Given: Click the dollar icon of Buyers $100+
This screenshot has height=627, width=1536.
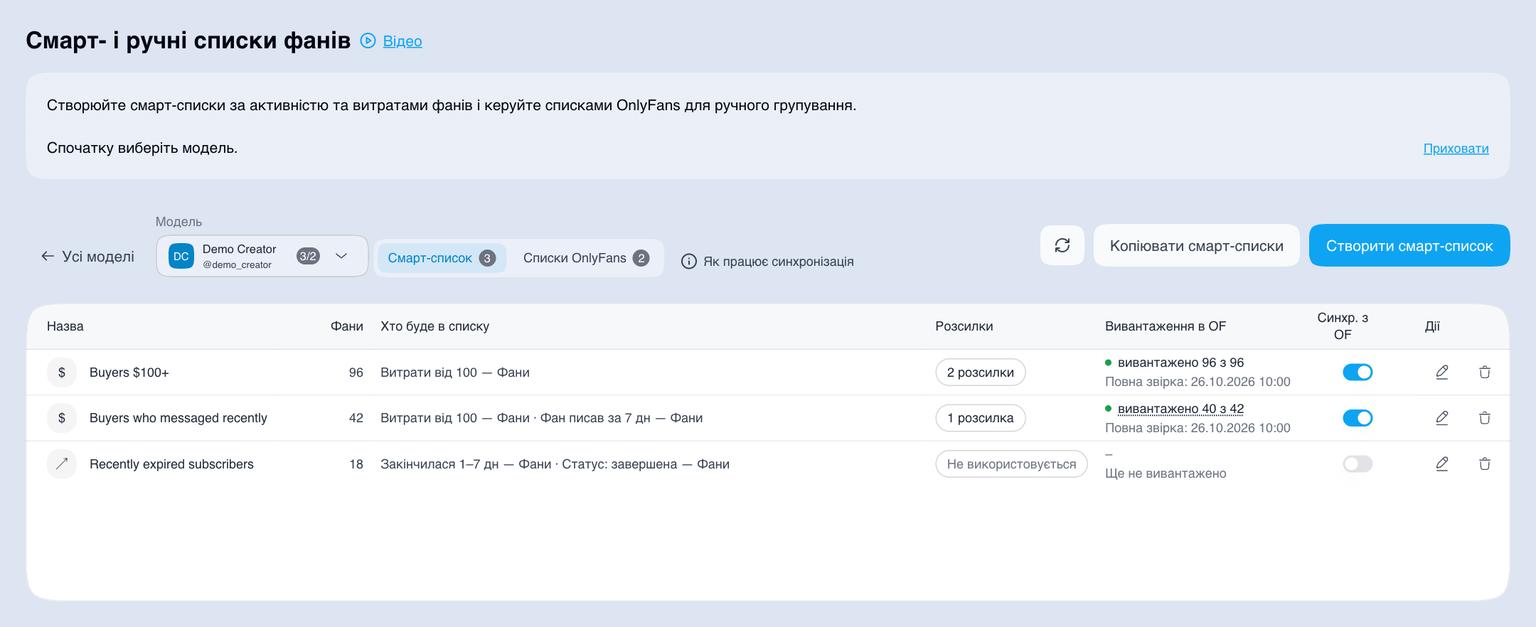Looking at the screenshot, I should pyautogui.click(x=62, y=372).
